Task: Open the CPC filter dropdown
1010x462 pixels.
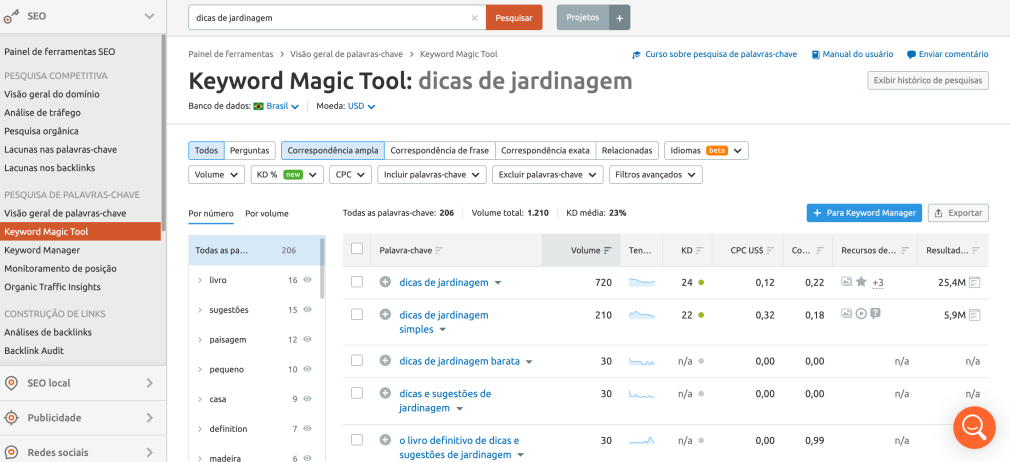Action: click(350, 175)
